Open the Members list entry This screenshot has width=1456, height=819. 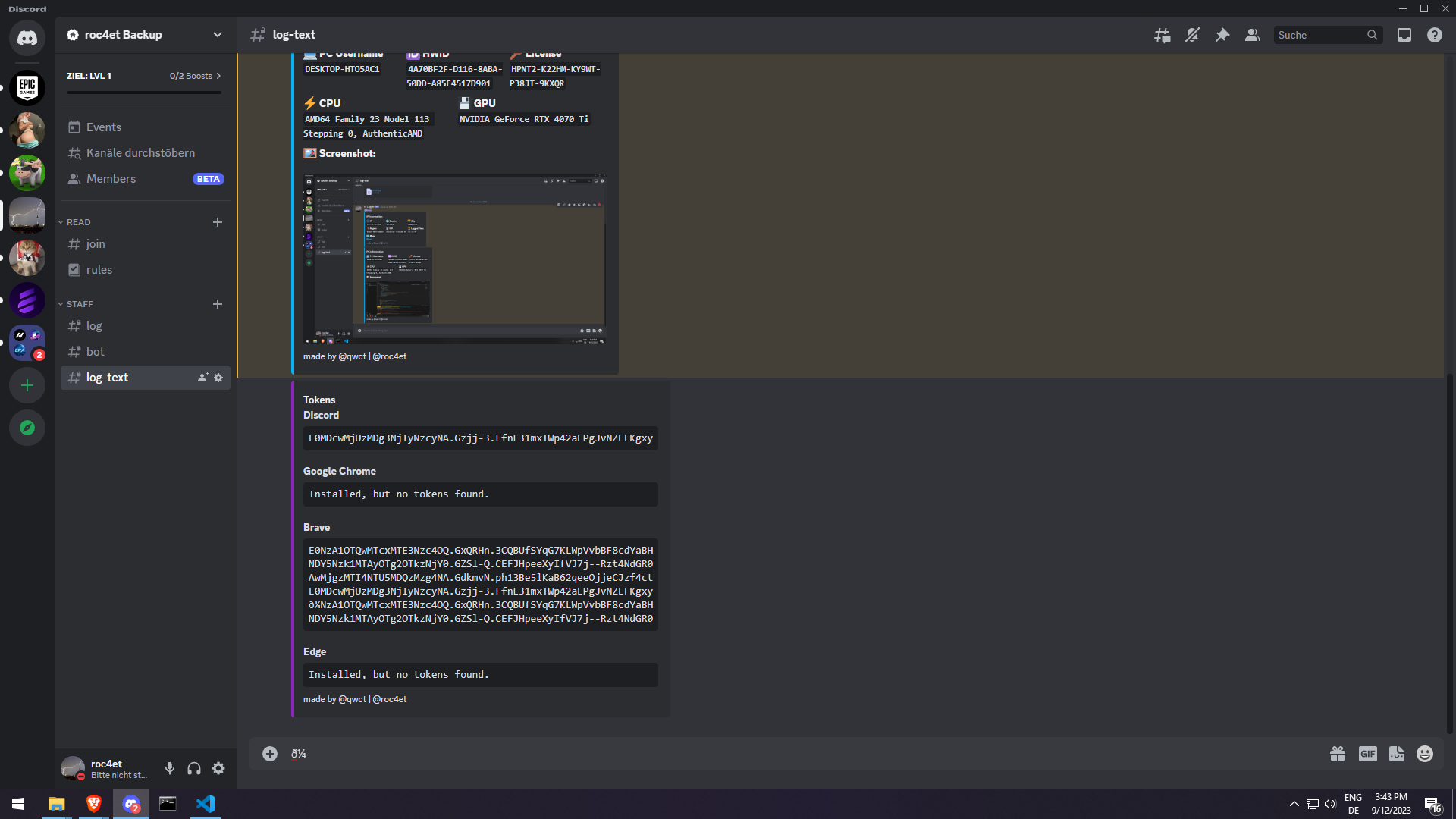(111, 179)
